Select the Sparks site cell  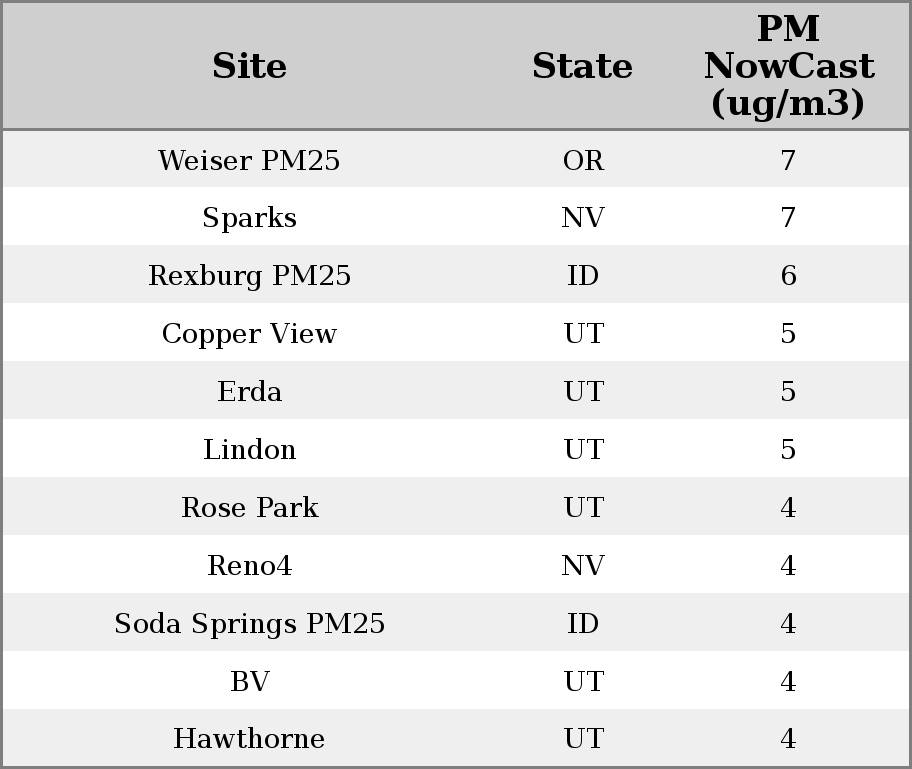(x=249, y=218)
